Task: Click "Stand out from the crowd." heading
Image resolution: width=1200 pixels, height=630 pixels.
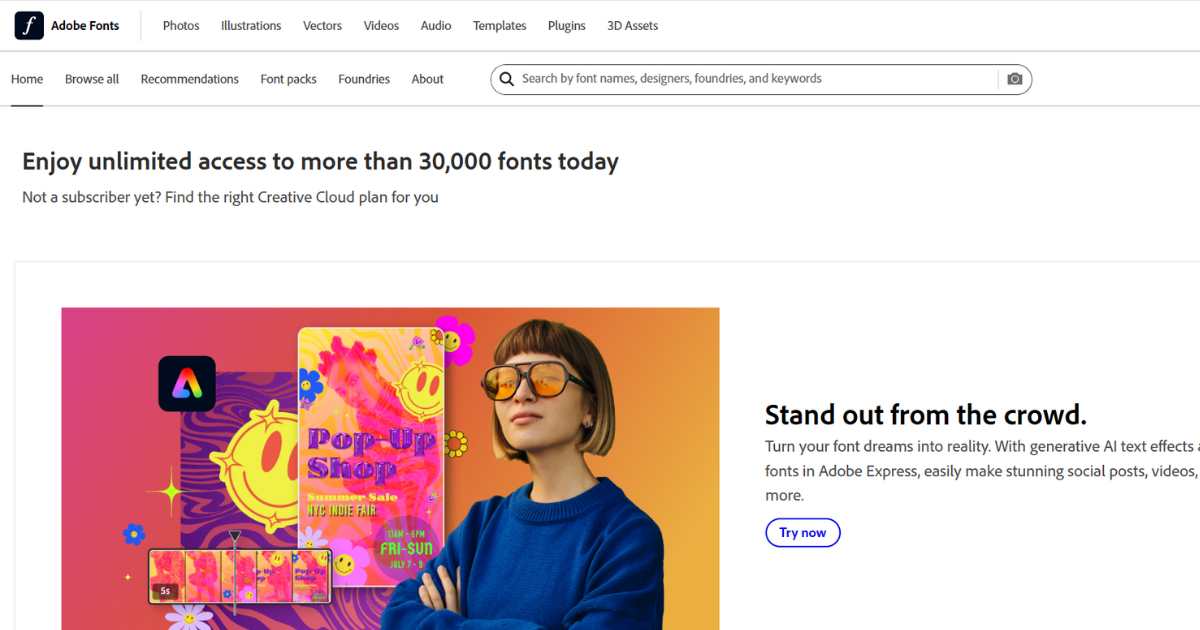Action: [926, 415]
